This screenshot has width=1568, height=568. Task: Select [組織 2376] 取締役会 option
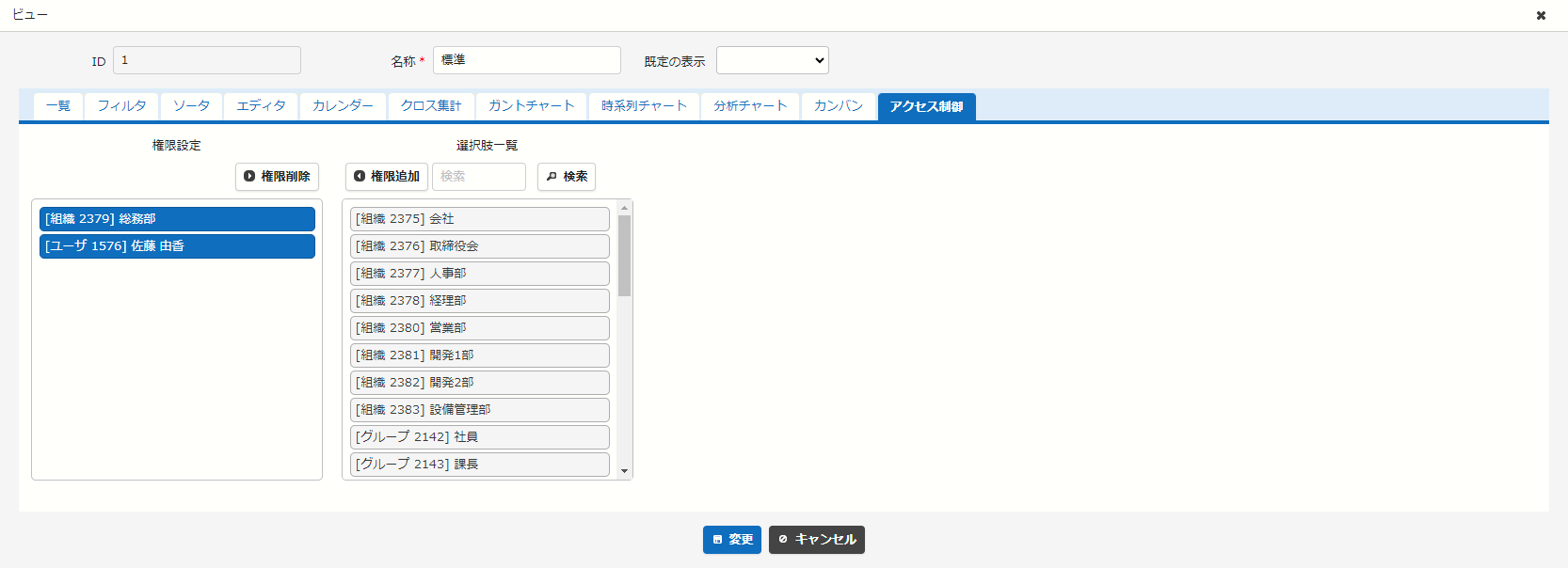480,246
